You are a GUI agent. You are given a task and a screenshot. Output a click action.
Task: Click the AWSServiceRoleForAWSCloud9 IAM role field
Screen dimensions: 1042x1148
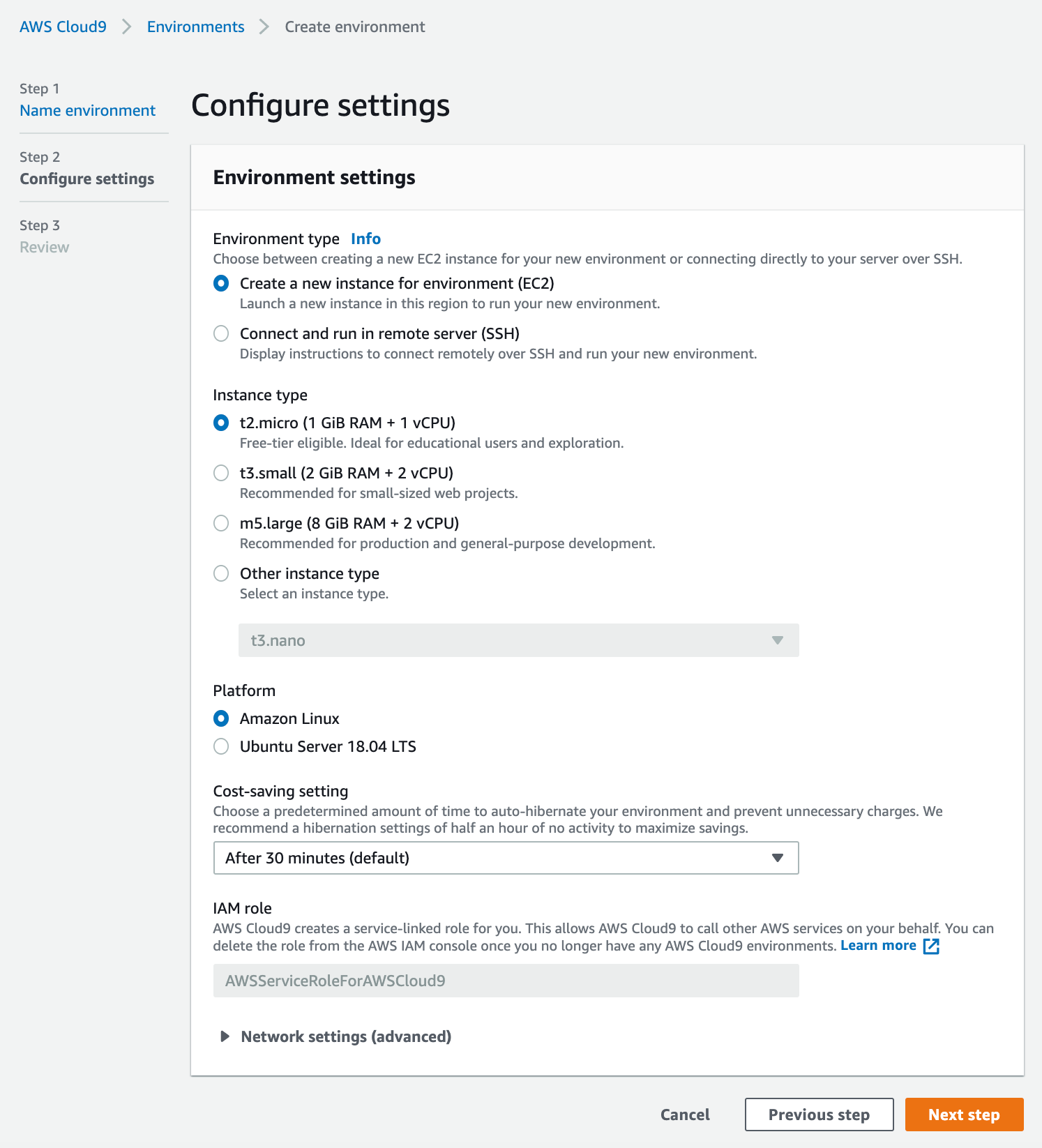(x=506, y=981)
